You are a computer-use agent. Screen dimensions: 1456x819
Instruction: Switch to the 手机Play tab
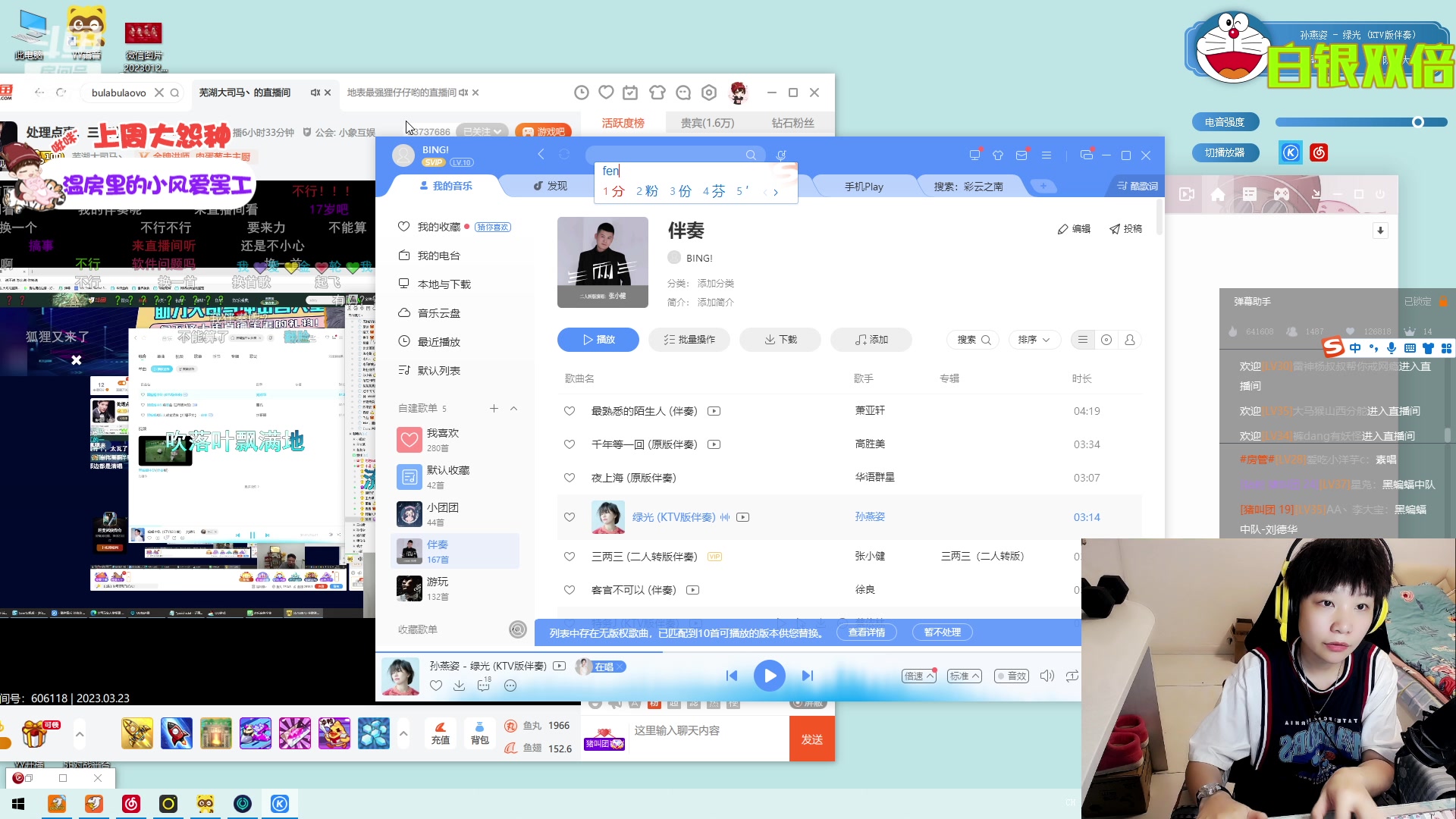[864, 187]
